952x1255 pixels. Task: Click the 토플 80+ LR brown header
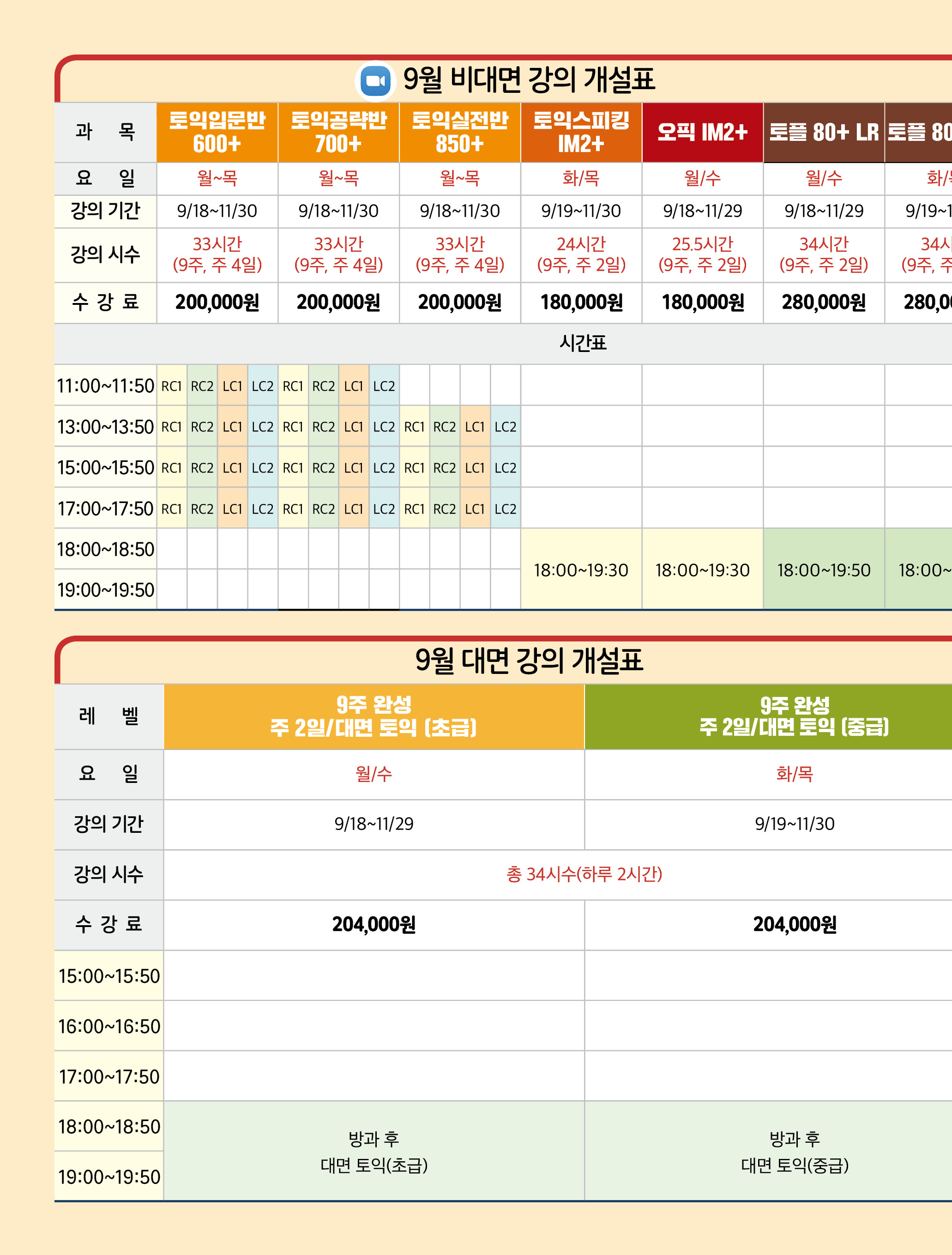[823, 132]
